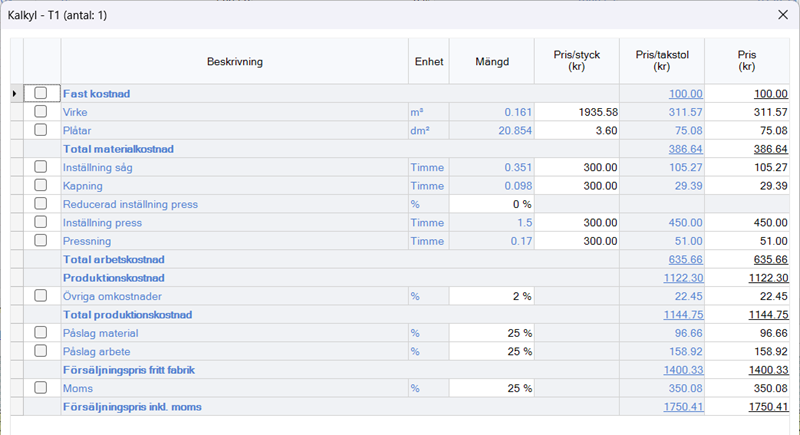This screenshot has height=435, width=800.
Task: Edit the Virke price per piece field
Action: pyautogui.click(x=577, y=112)
